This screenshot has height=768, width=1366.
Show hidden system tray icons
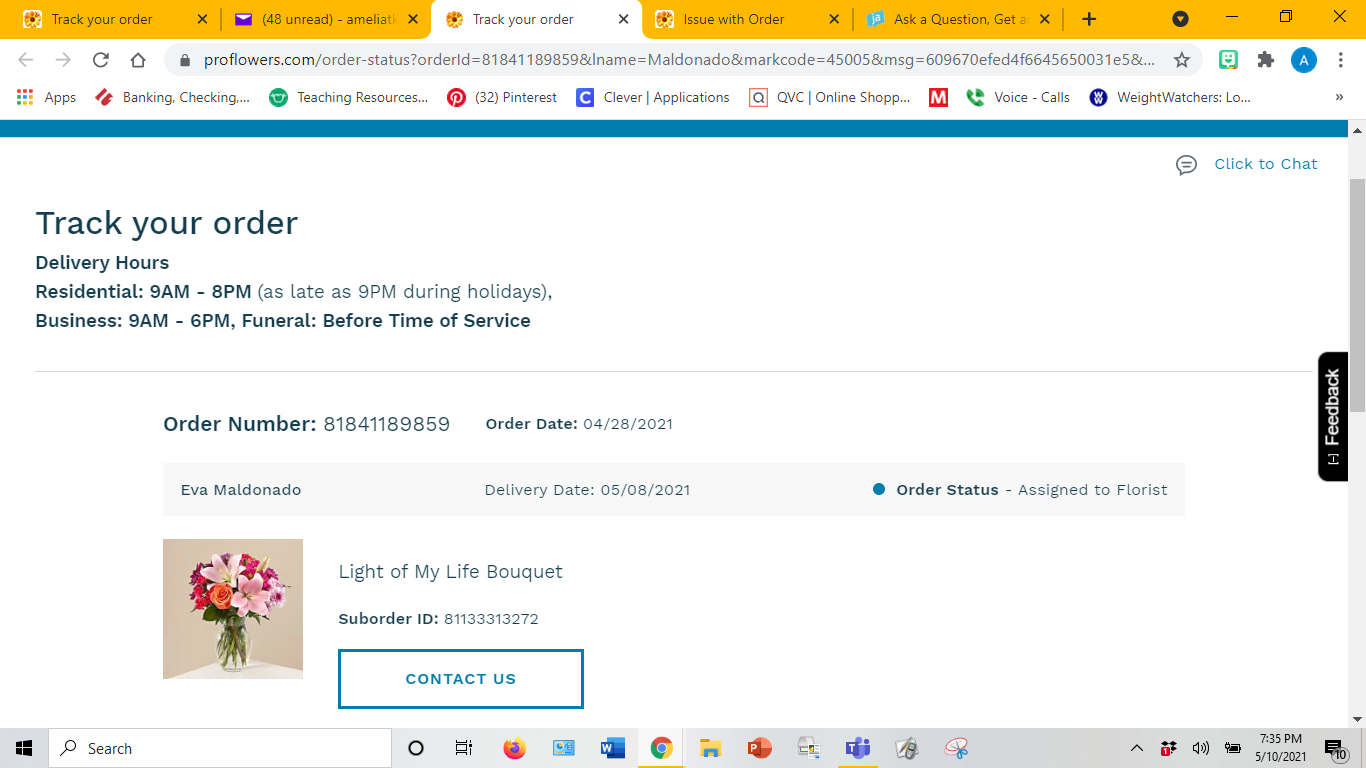coord(1136,748)
